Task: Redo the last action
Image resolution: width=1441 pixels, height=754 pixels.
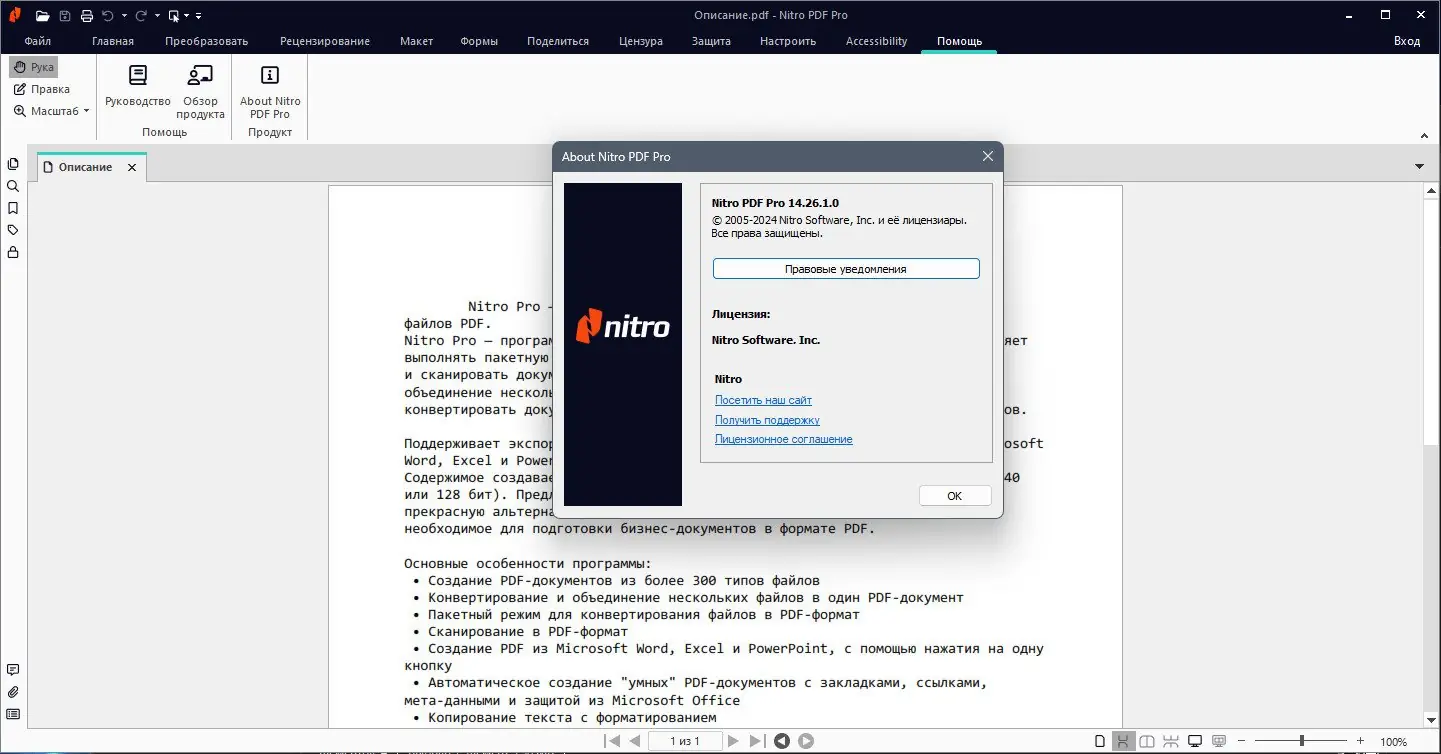Action: [141, 15]
